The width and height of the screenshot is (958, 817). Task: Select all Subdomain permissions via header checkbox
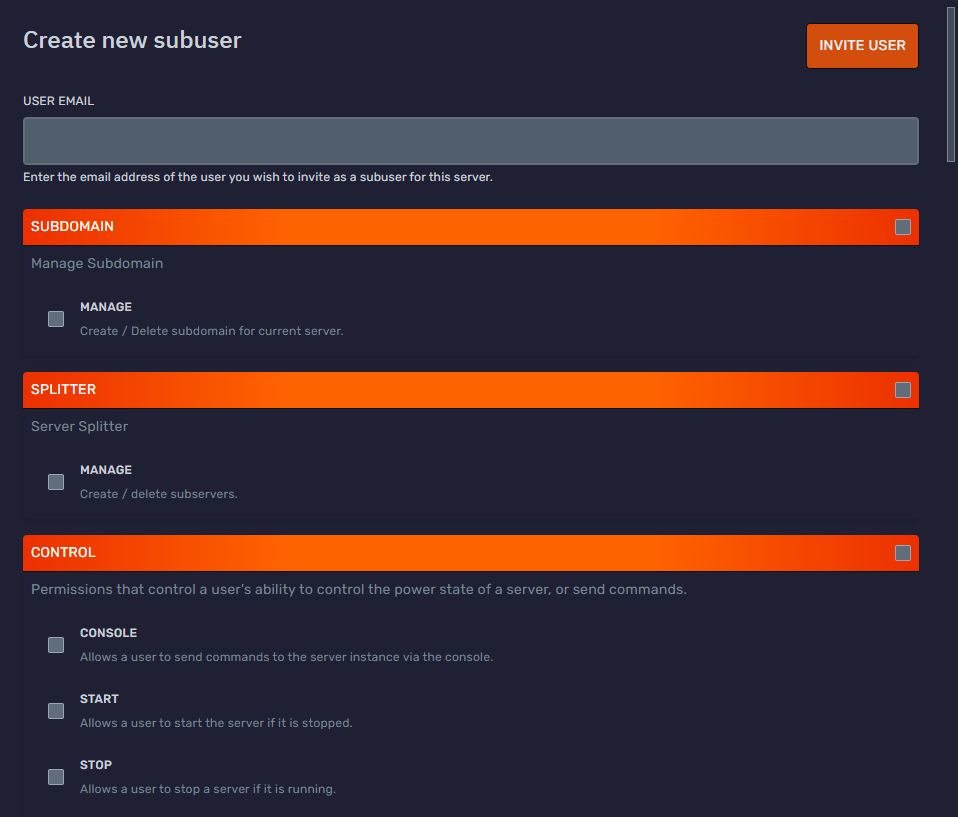coord(903,227)
